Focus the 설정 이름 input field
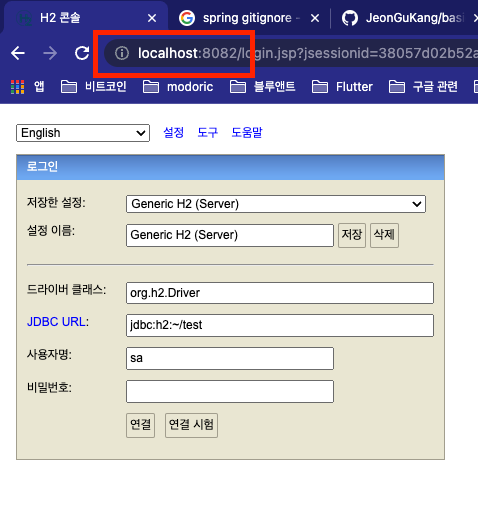 tap(230, 235)
